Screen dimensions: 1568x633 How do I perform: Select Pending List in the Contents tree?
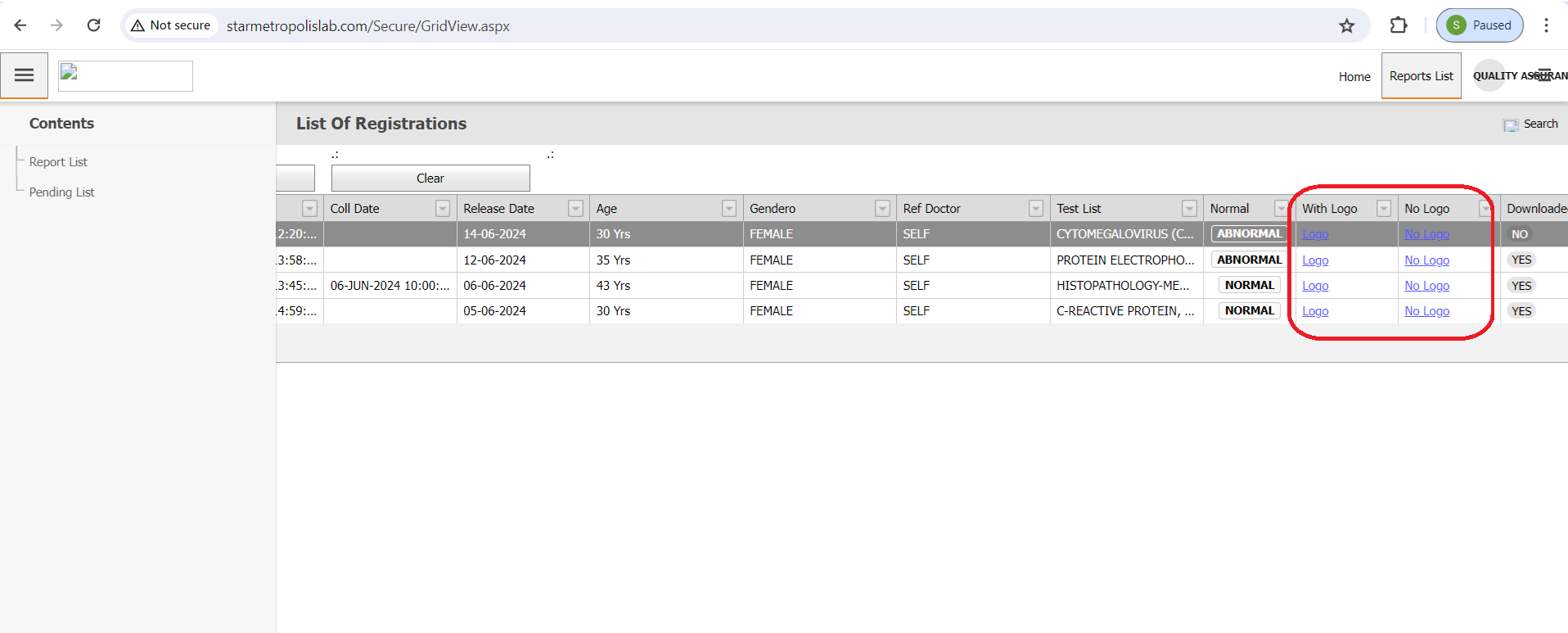click(61, 192)
